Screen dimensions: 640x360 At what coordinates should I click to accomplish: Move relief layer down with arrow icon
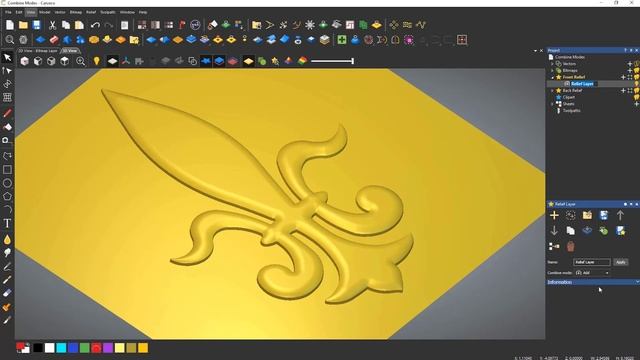click(554, 231)
